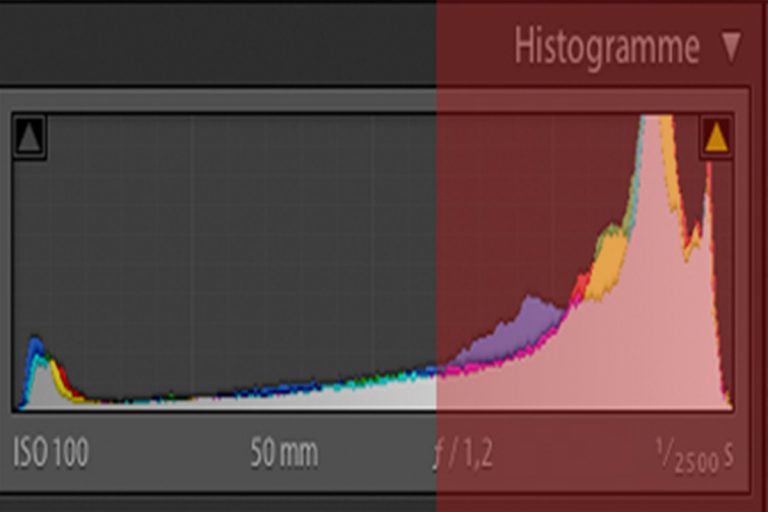Screen dimensions: 768x512
Task: Click the 1/2500 s shutter speed
Action: tap(695, 457)
